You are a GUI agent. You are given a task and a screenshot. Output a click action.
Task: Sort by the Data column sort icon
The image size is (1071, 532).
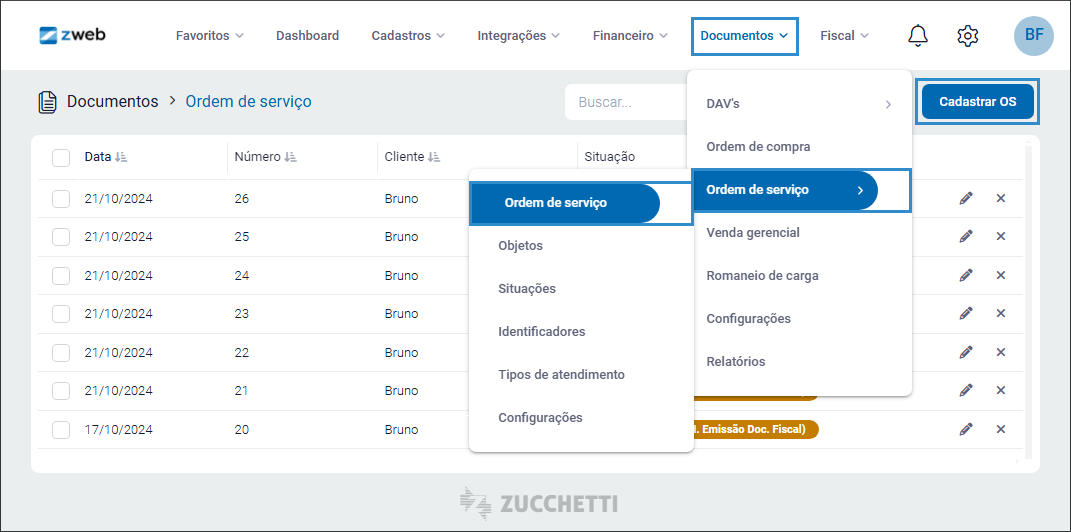[121, 157]
